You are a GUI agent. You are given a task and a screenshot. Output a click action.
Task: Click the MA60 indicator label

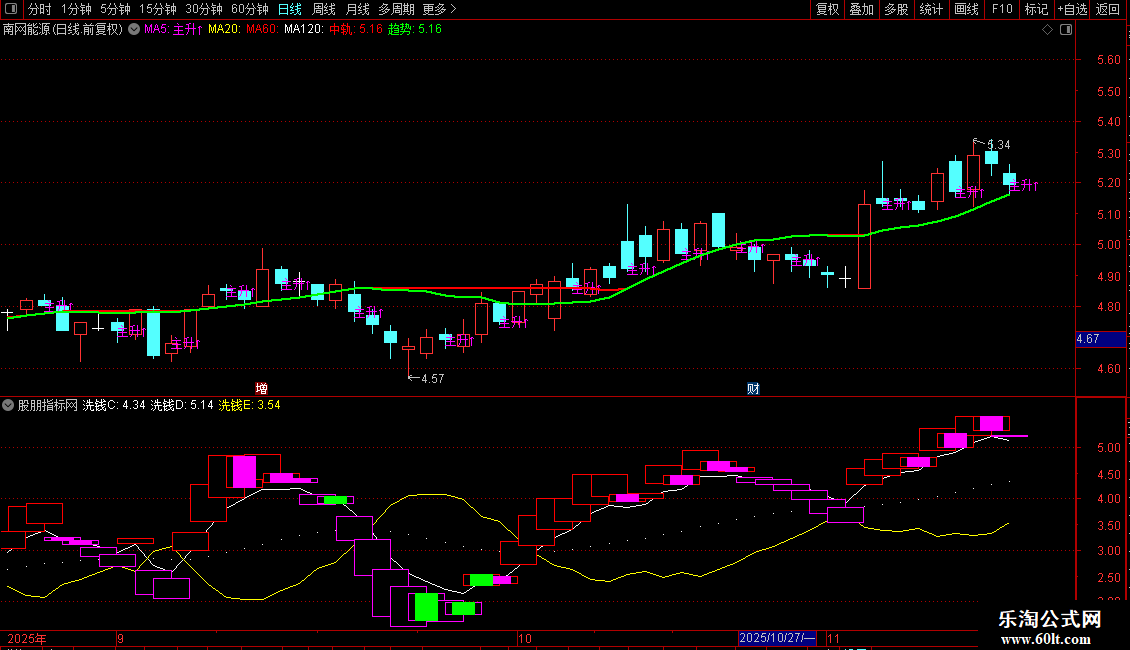point(262,30)
